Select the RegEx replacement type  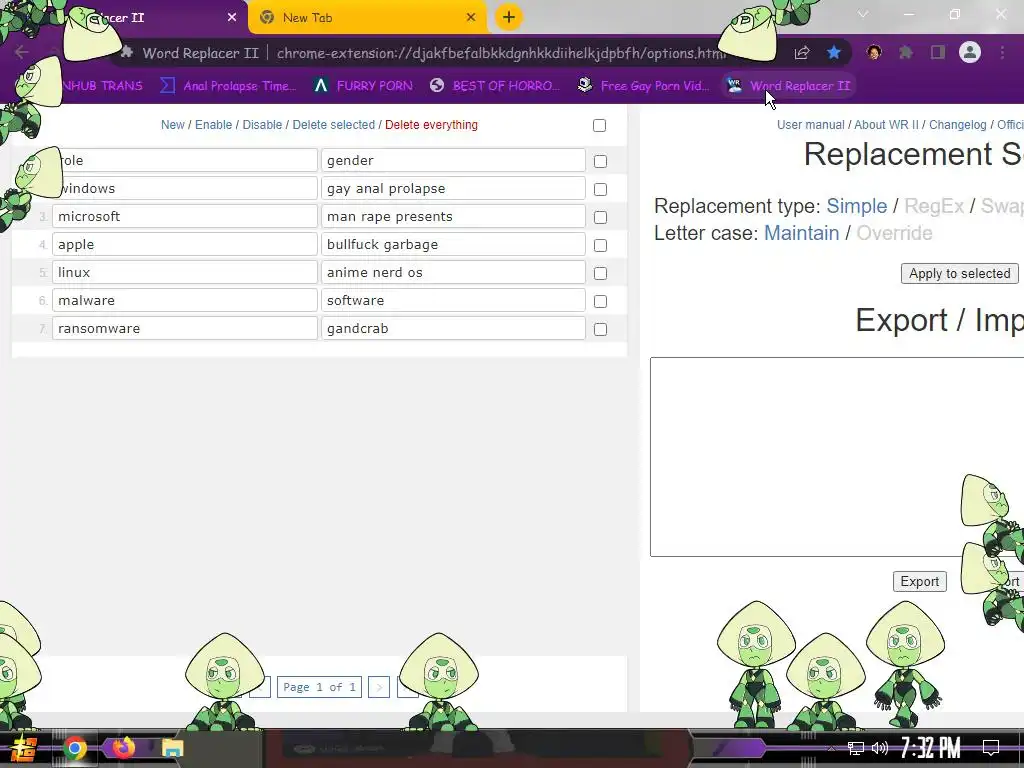(934, 206)
